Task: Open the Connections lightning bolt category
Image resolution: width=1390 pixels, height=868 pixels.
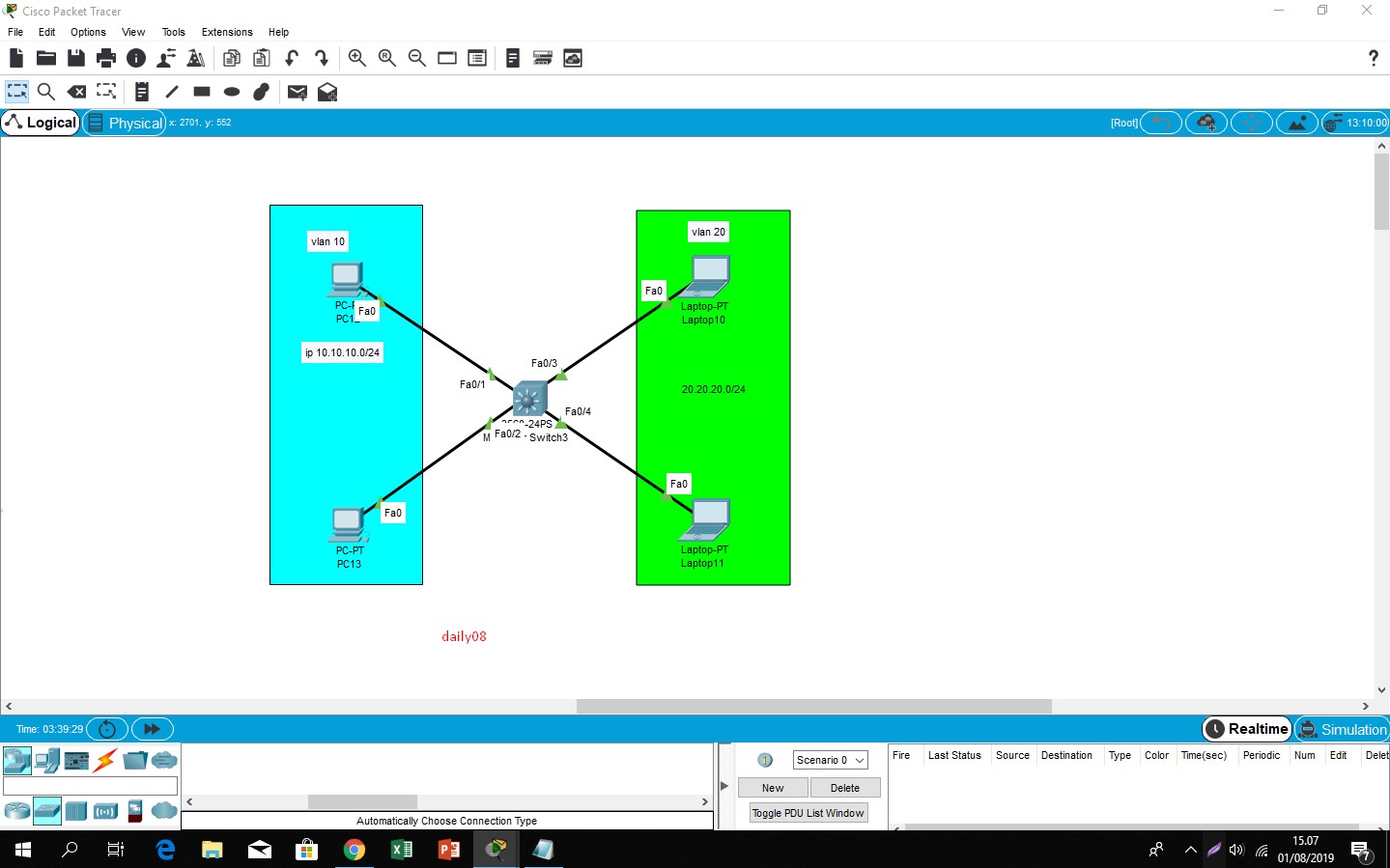Action: pyautogui.click(x=104, y=760)
